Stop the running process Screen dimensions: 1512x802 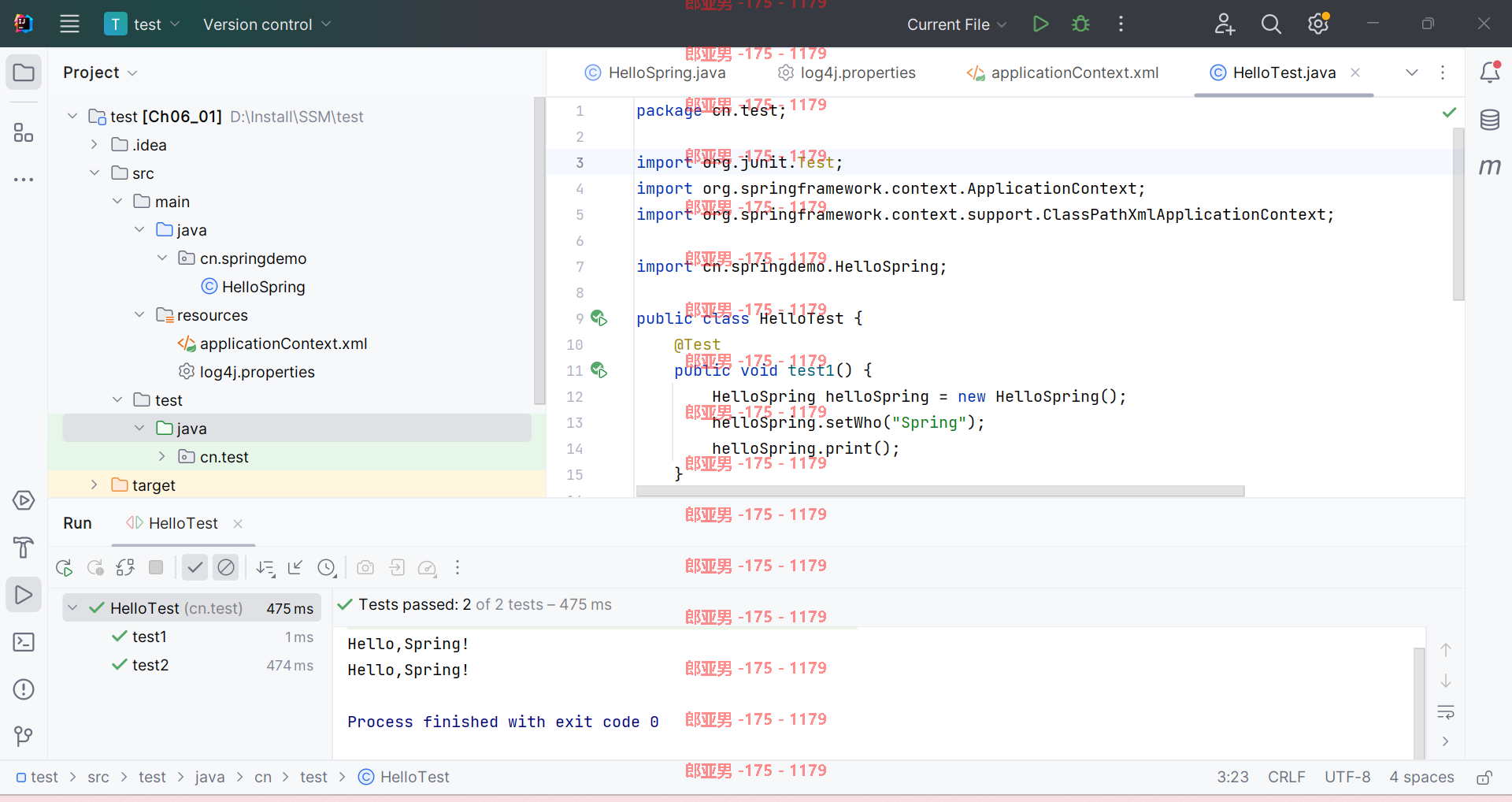tap(156, 567)
